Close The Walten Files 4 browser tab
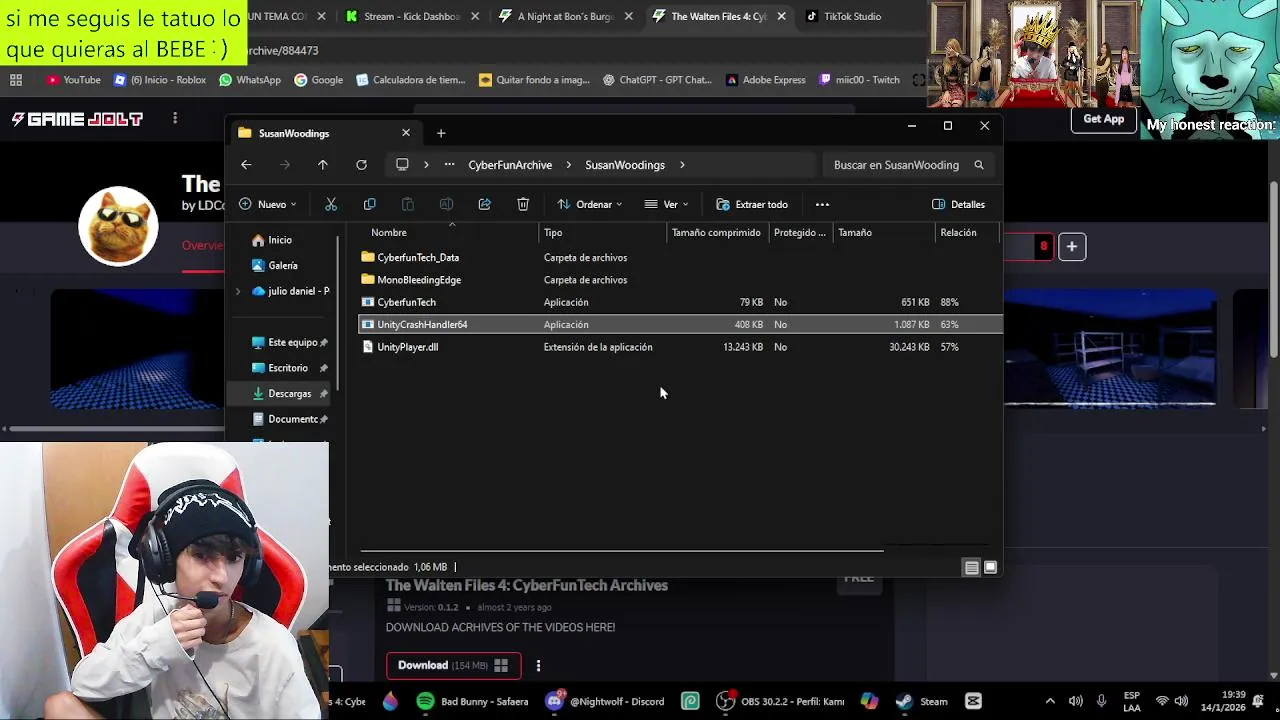This screenshot has height=720, width=1280. click(781, 16)
